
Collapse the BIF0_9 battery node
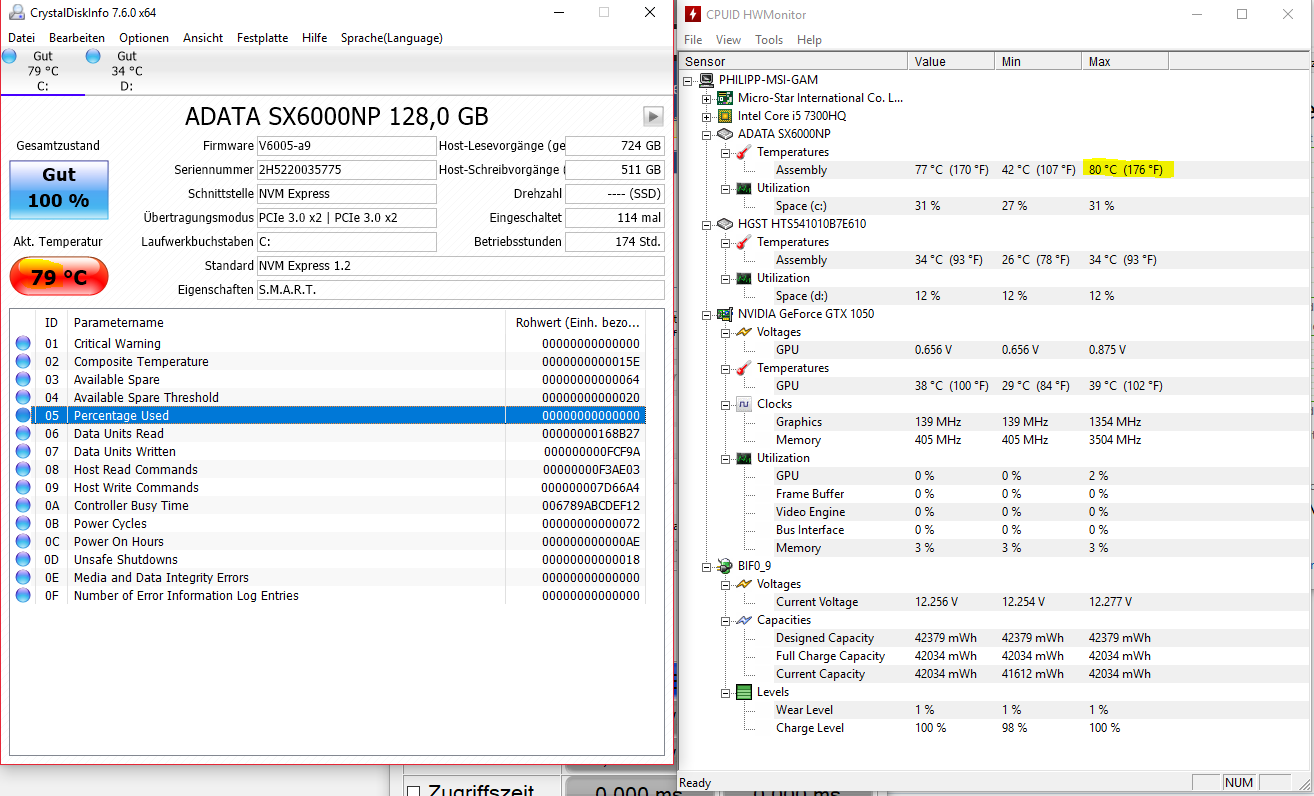click(x=707, y=566)
